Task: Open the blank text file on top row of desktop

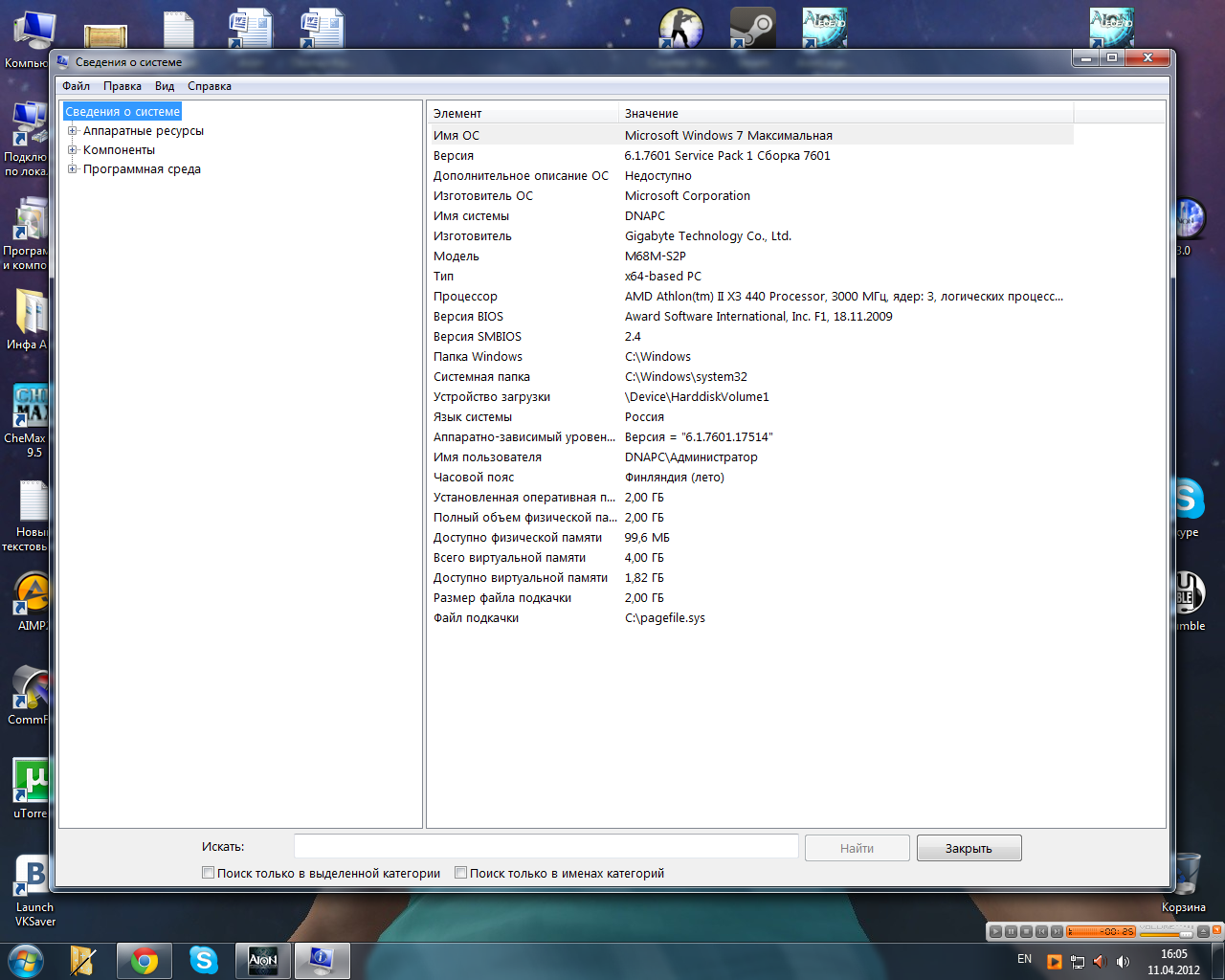Action: pos(178,28)
